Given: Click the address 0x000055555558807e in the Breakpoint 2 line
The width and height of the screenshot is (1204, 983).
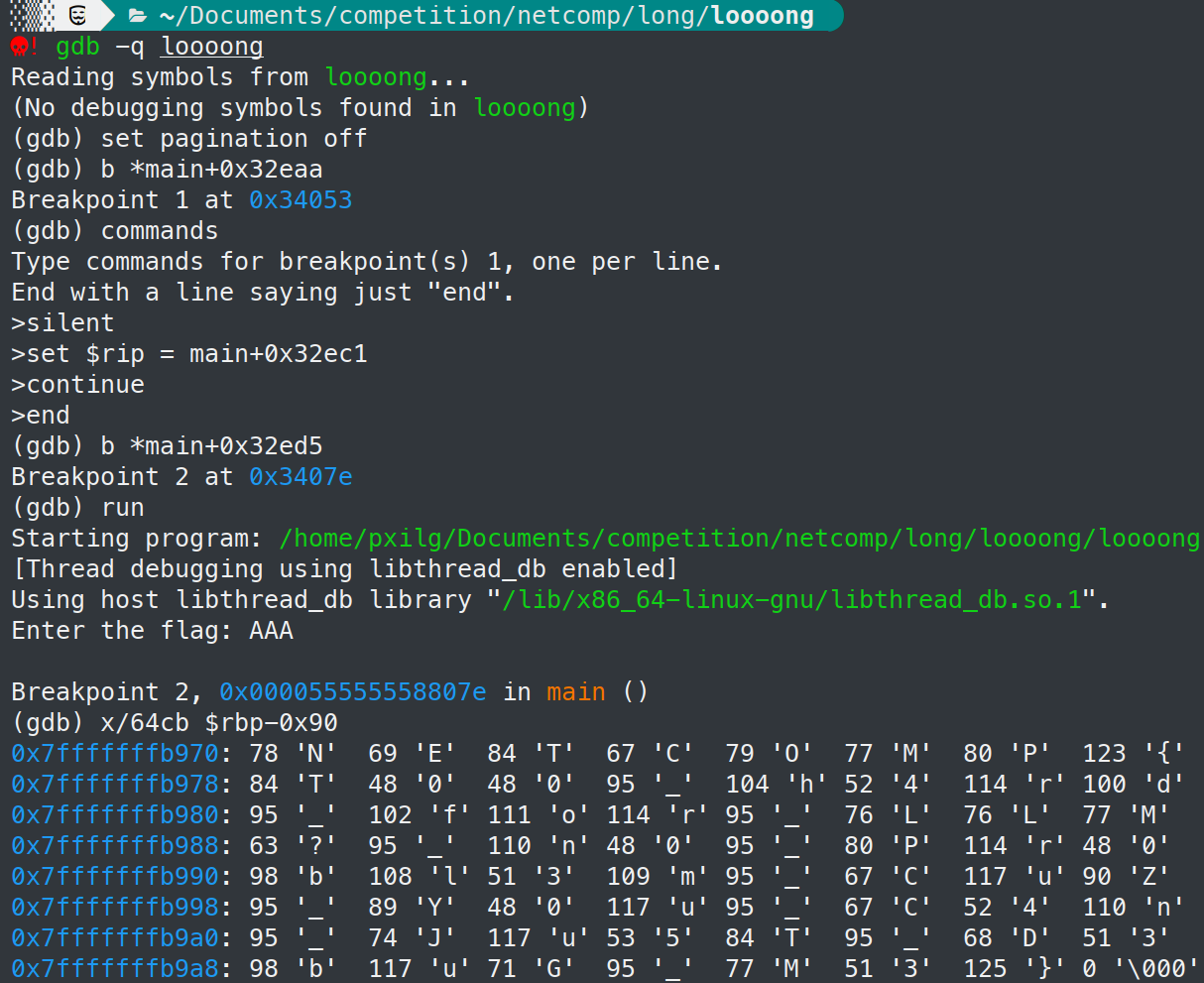Looking at the screenshot, I should click(x=353, y=691).
